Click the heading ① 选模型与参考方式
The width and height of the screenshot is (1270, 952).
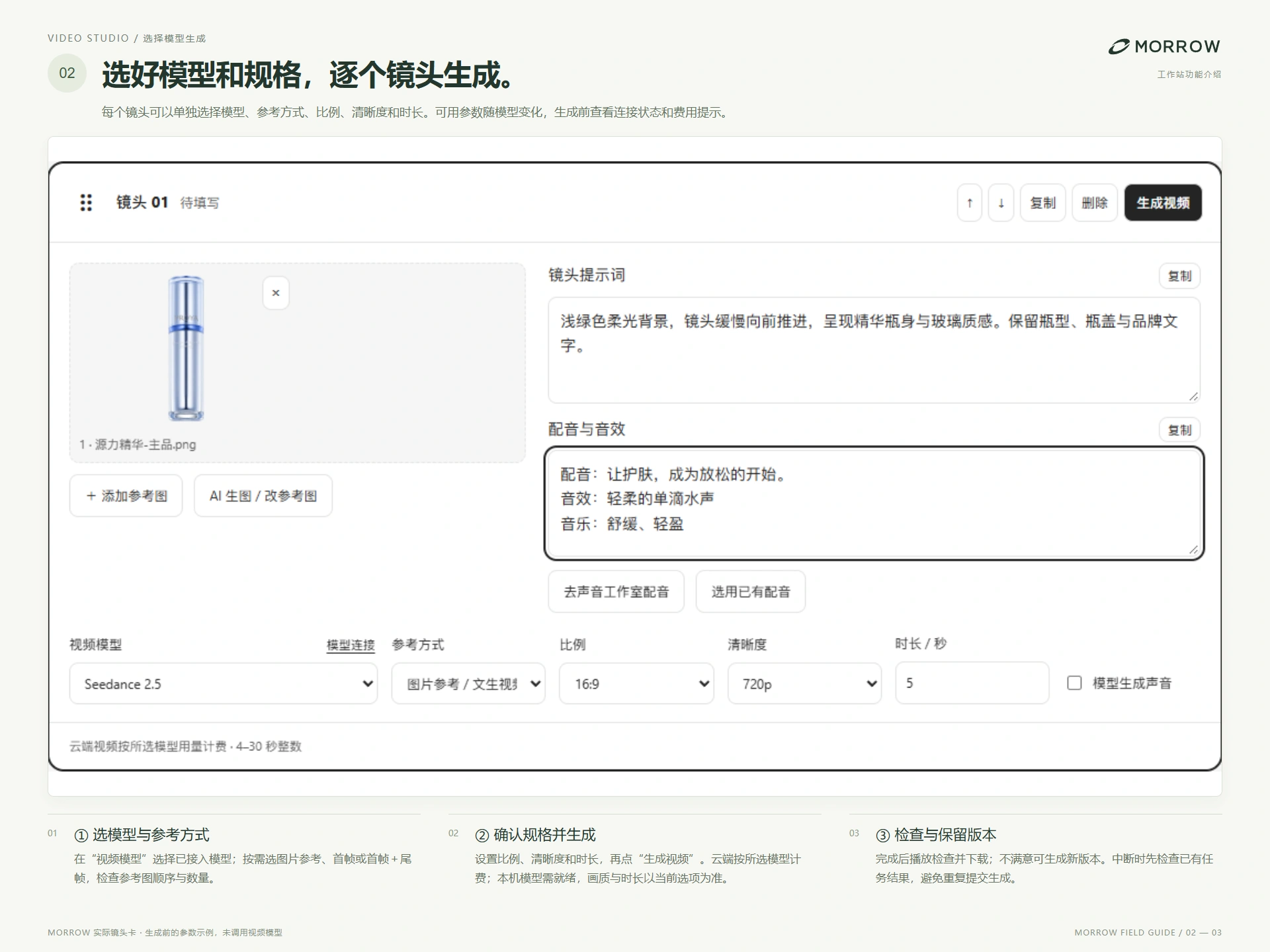pos(142,835)
